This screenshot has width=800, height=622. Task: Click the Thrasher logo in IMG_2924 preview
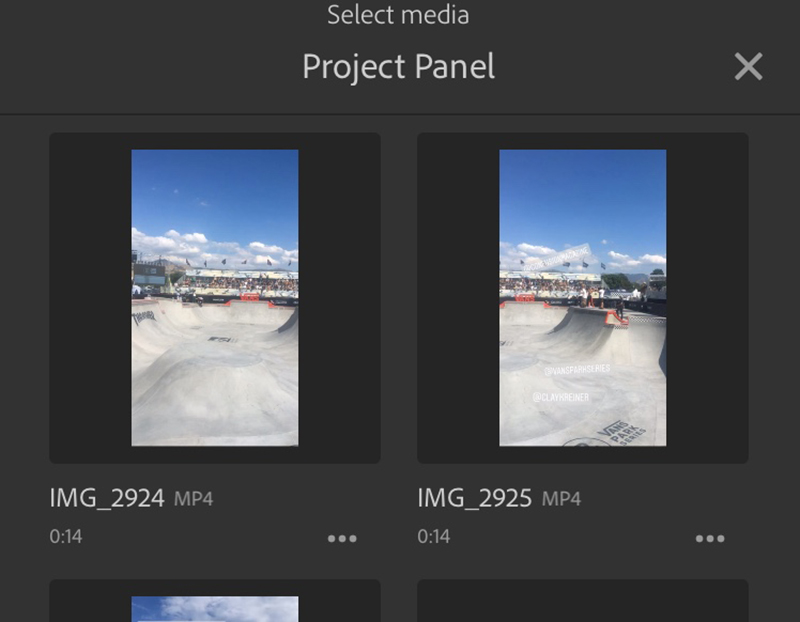(144, 317)
